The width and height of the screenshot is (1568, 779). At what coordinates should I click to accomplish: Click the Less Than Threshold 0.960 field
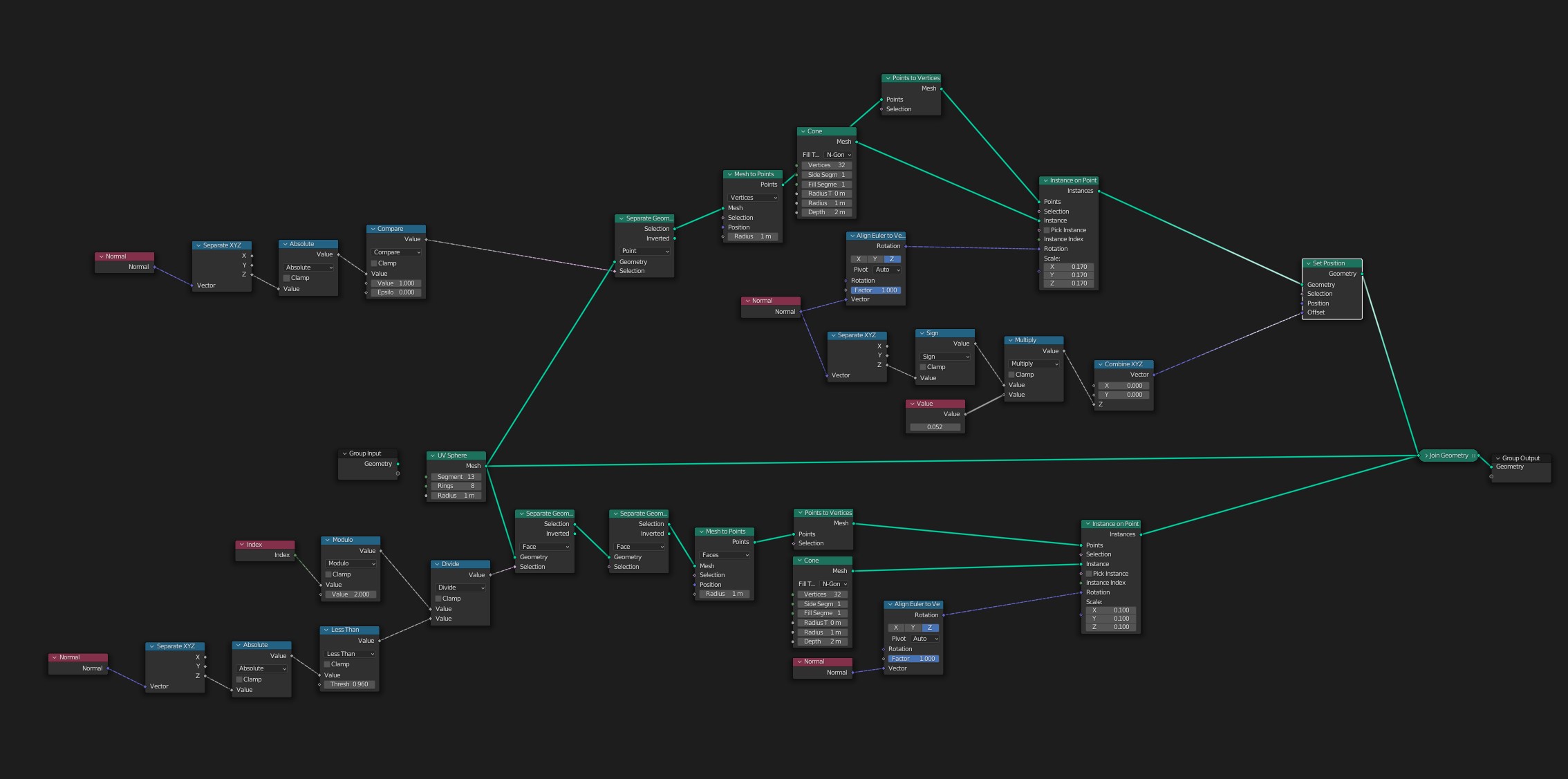pos(349,684)
